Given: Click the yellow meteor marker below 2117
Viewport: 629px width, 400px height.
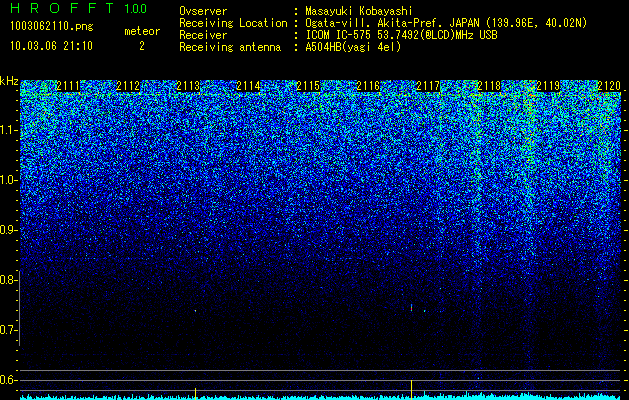Looking at the screenshot, I should pos(412,389).
